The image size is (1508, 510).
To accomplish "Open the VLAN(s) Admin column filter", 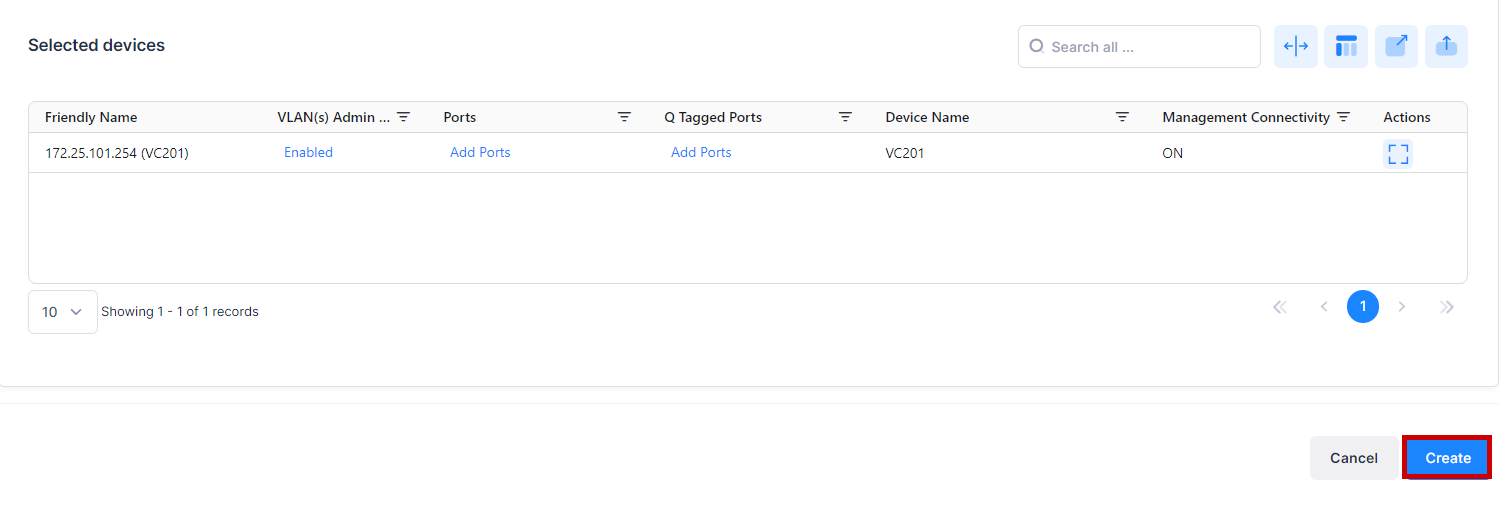I will pyautogui.click(x=404, y=117).
